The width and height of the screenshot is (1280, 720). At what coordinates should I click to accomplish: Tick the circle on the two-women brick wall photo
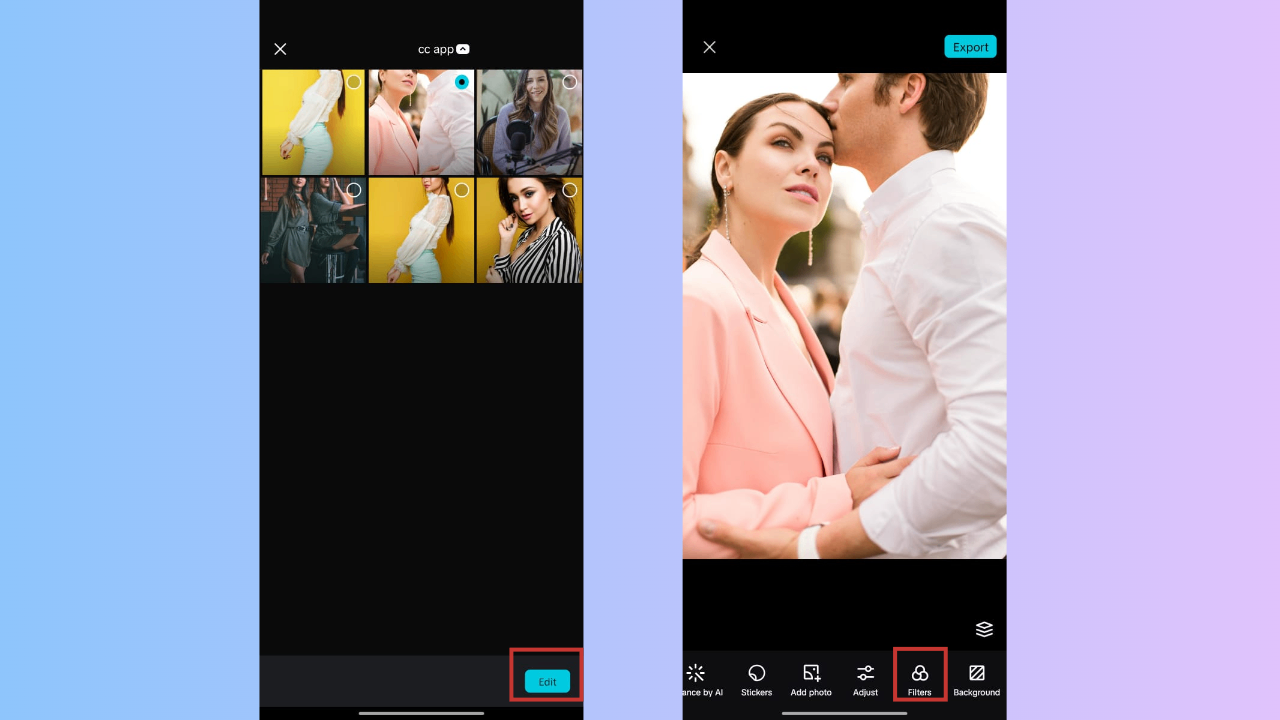353,189
